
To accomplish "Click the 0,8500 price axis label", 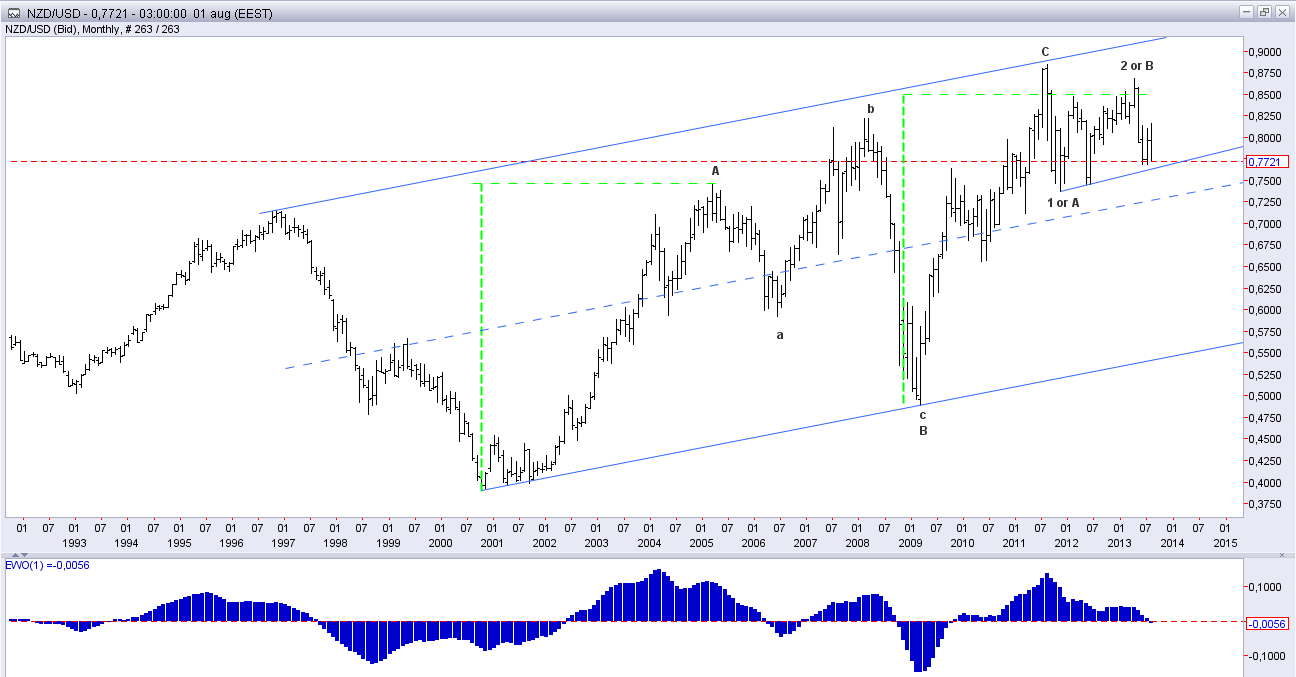I will click(x=1266, y=95).
